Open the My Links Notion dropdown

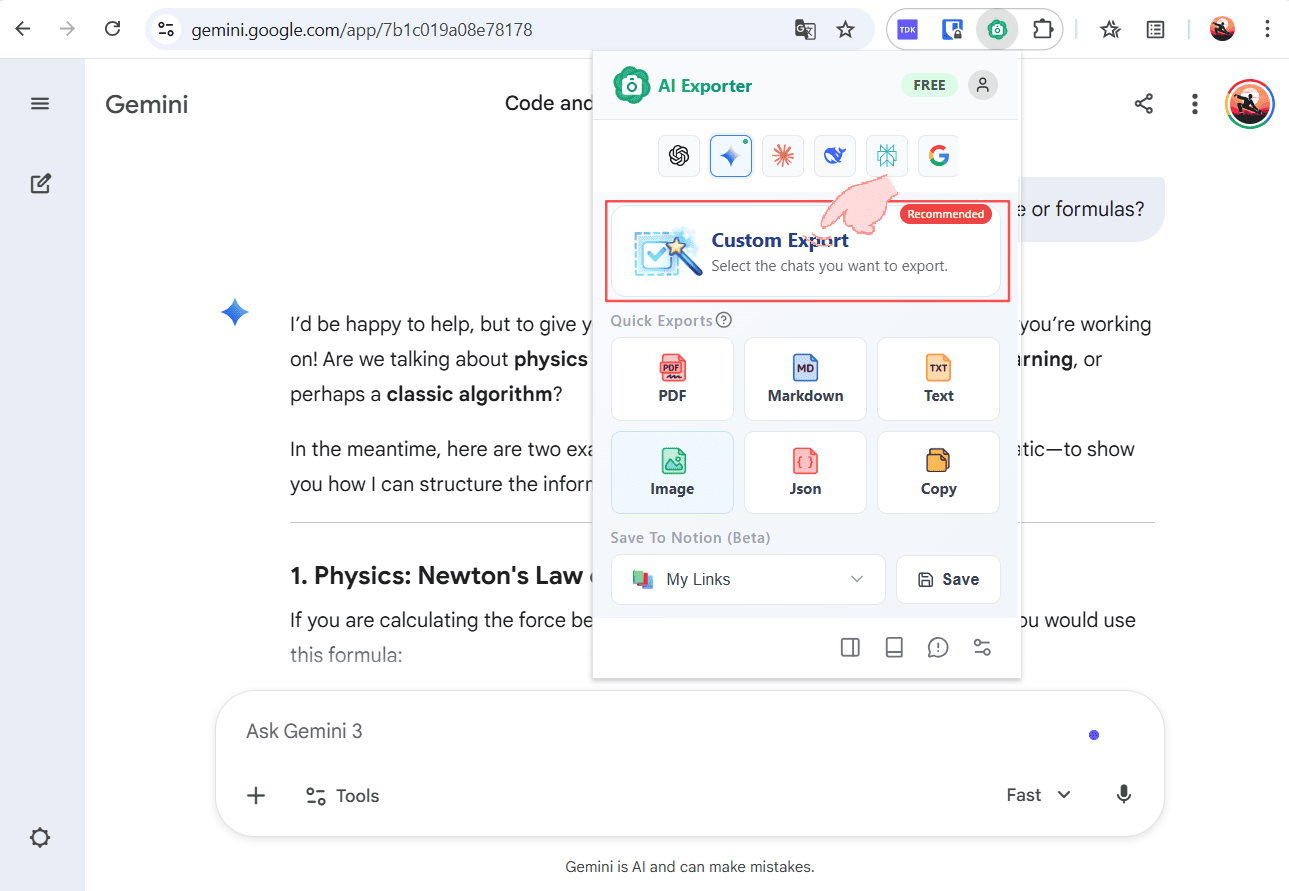(x=748, y=579)
